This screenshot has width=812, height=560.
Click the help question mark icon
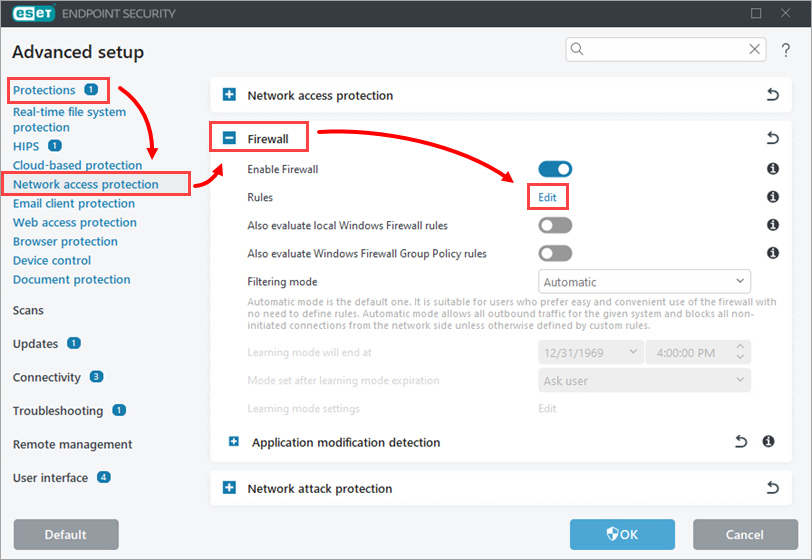[786, 50]
